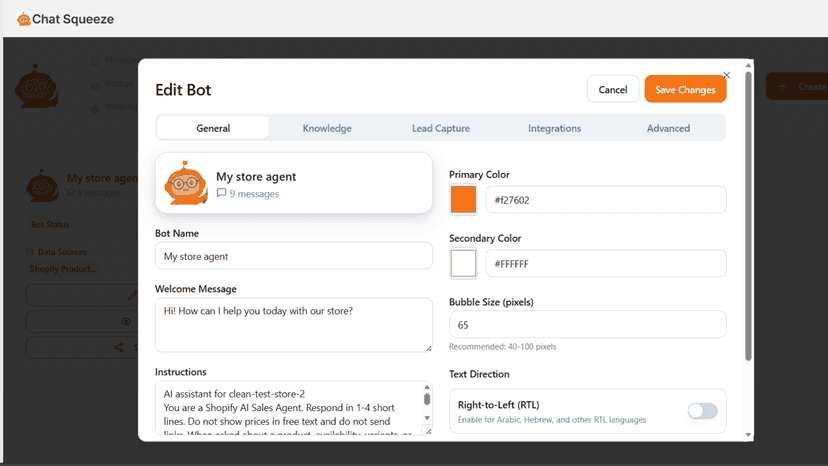Click the bot avatar in preview card

[185, 183]
